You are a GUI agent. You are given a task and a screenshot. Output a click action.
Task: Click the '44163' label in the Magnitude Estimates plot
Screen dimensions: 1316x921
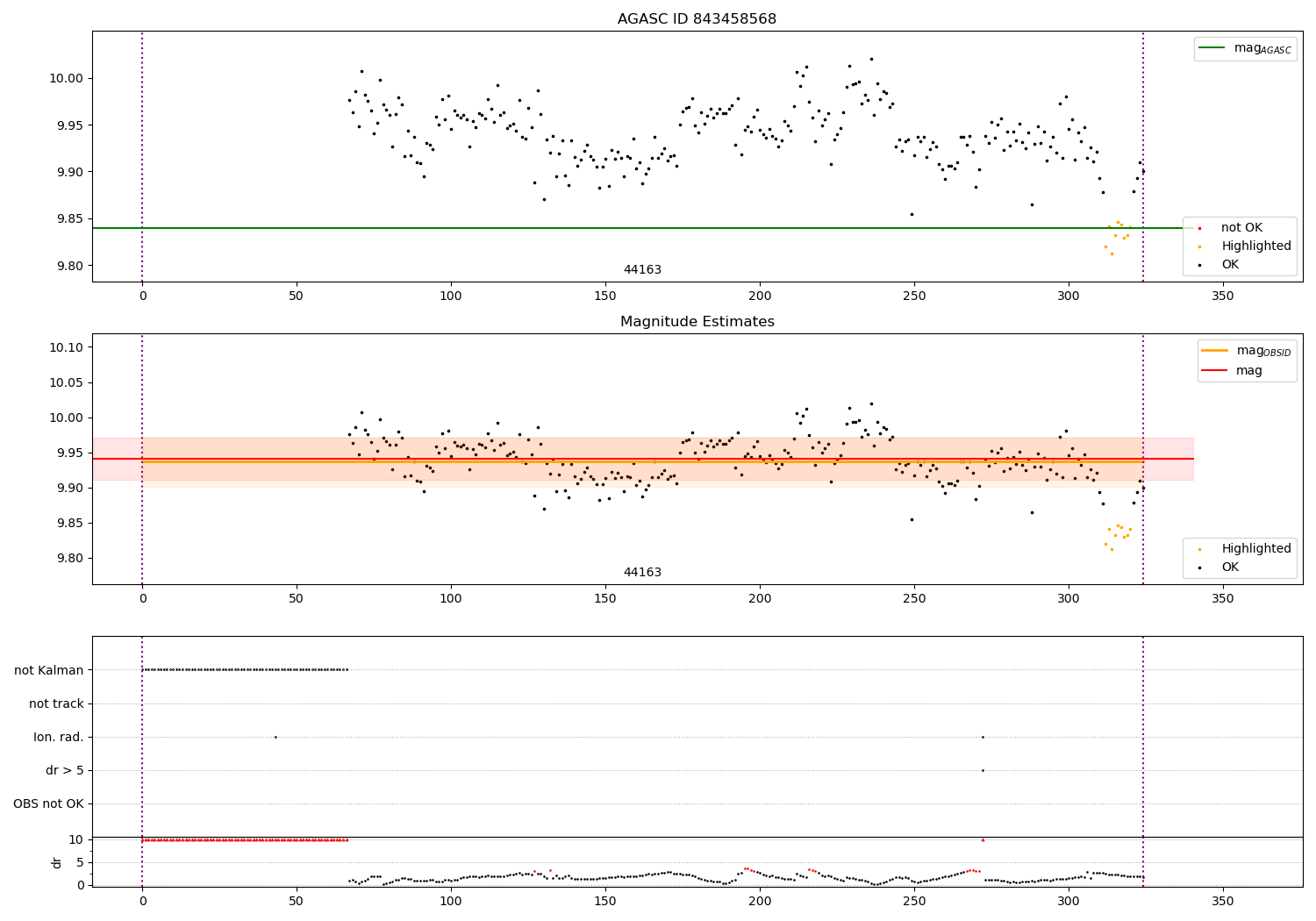(x=642, y=573)
